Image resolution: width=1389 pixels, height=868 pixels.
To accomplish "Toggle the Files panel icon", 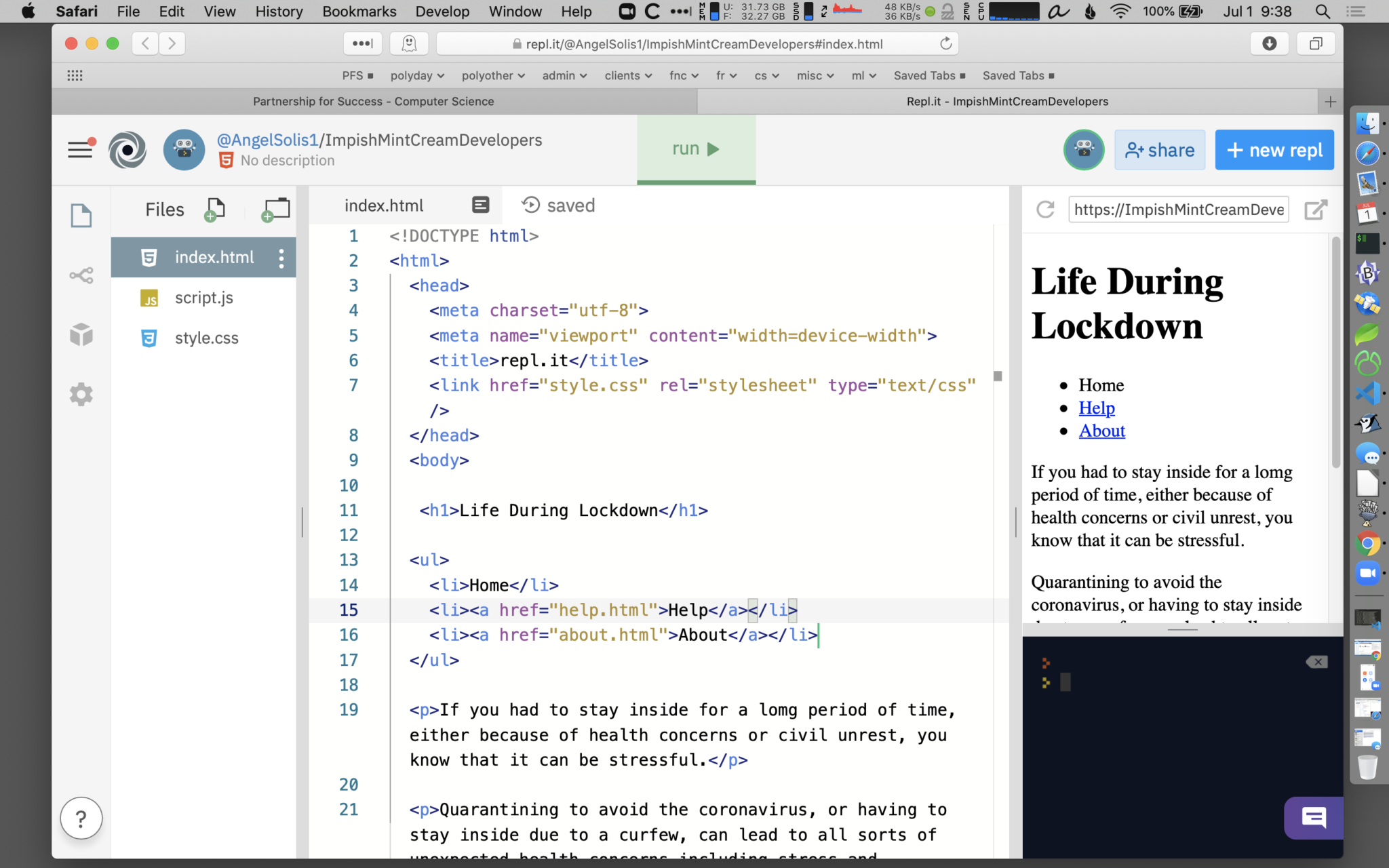I will click(x=81, y=216).
